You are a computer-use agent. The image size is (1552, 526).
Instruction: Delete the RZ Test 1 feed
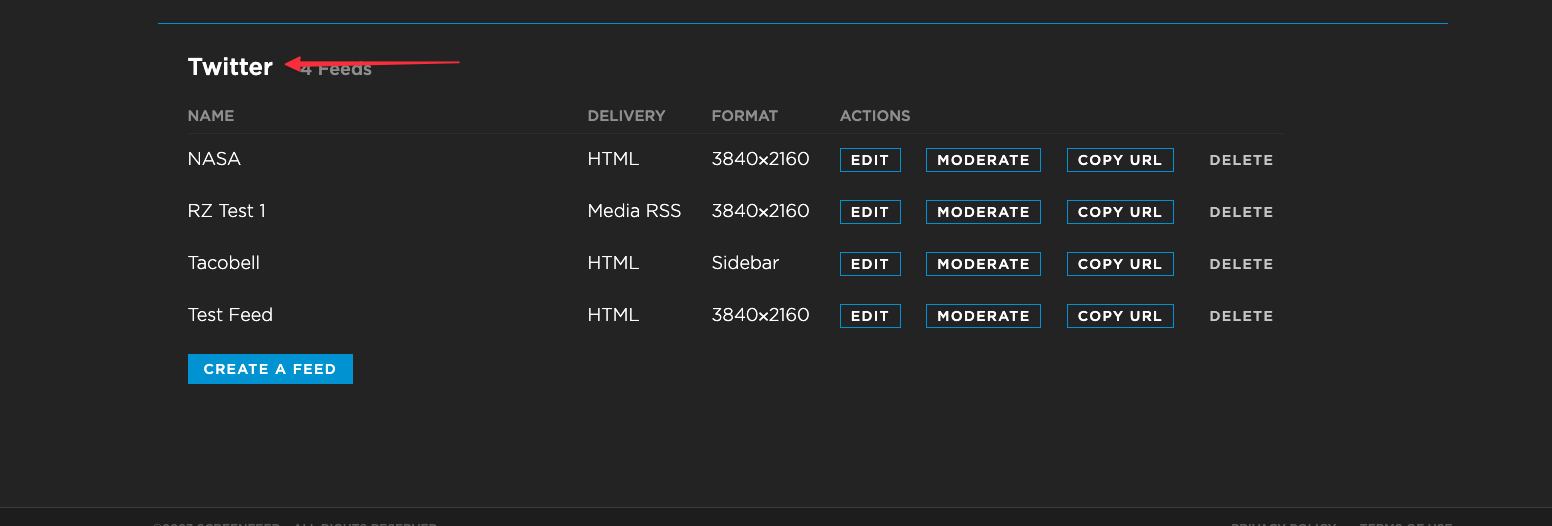(1241, 212)
